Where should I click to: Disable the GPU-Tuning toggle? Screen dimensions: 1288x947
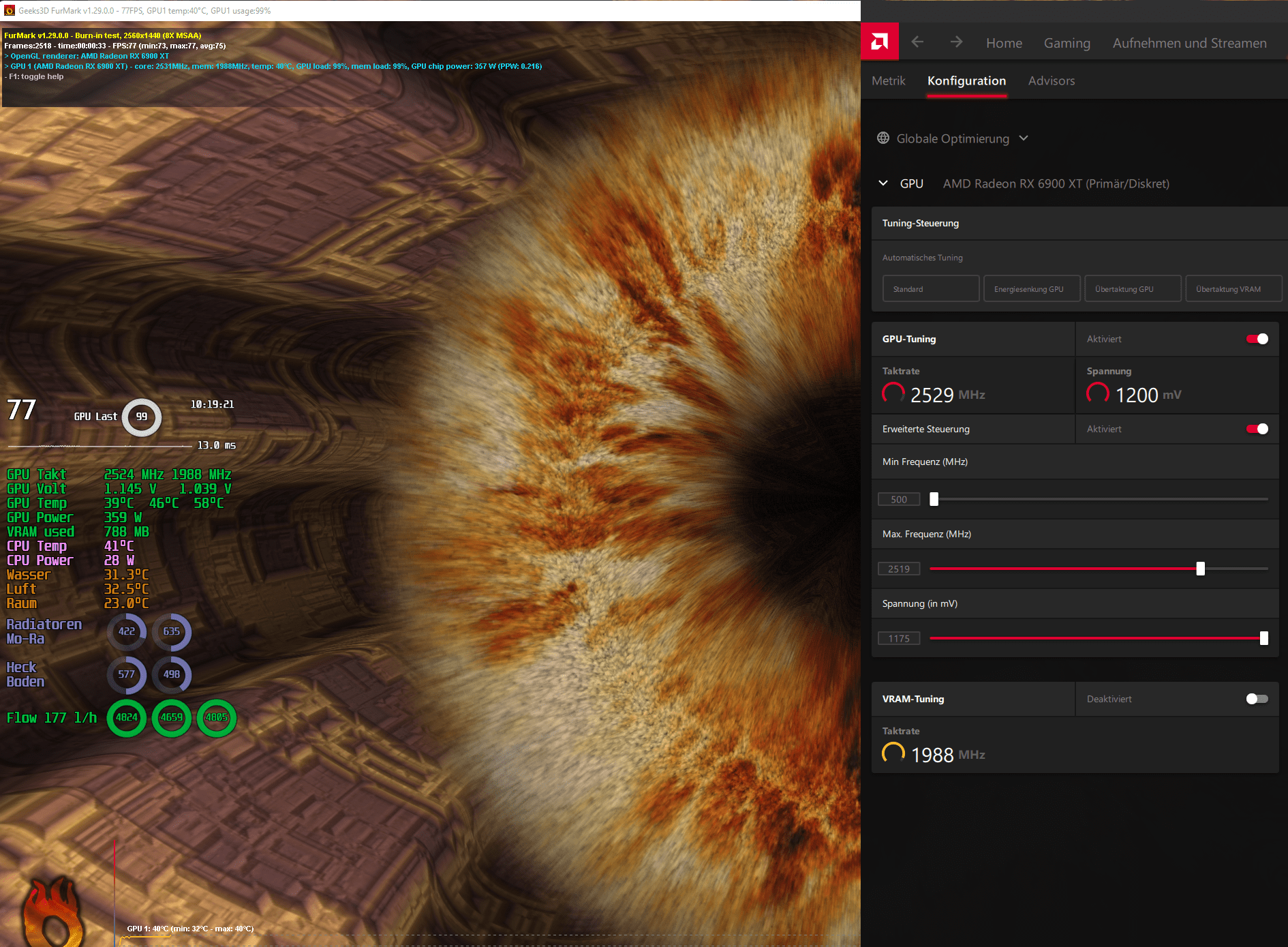click(1257, 339)
